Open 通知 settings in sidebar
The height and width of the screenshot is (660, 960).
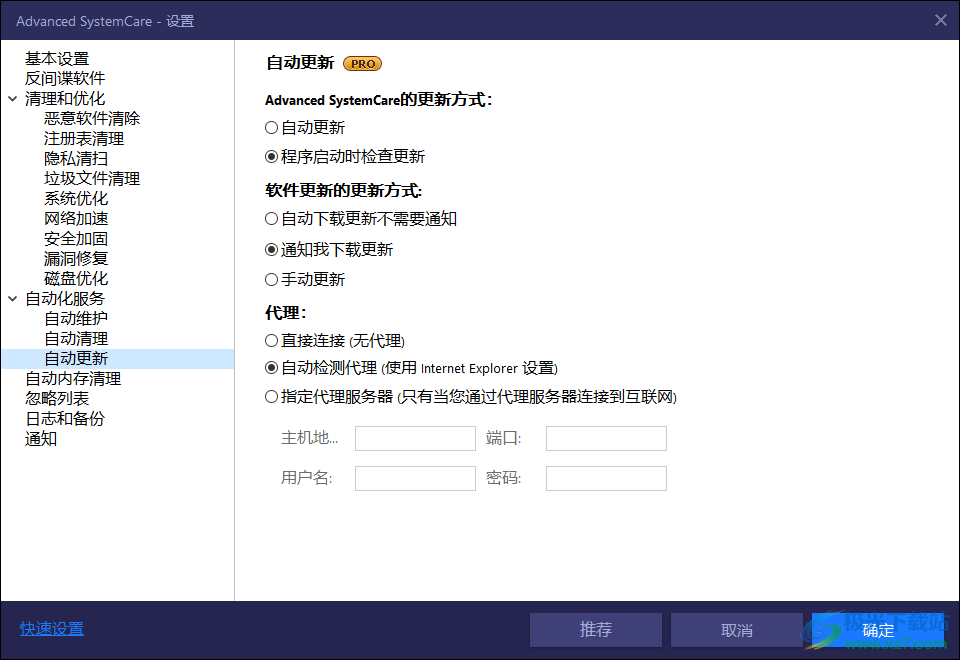(41, 439)
